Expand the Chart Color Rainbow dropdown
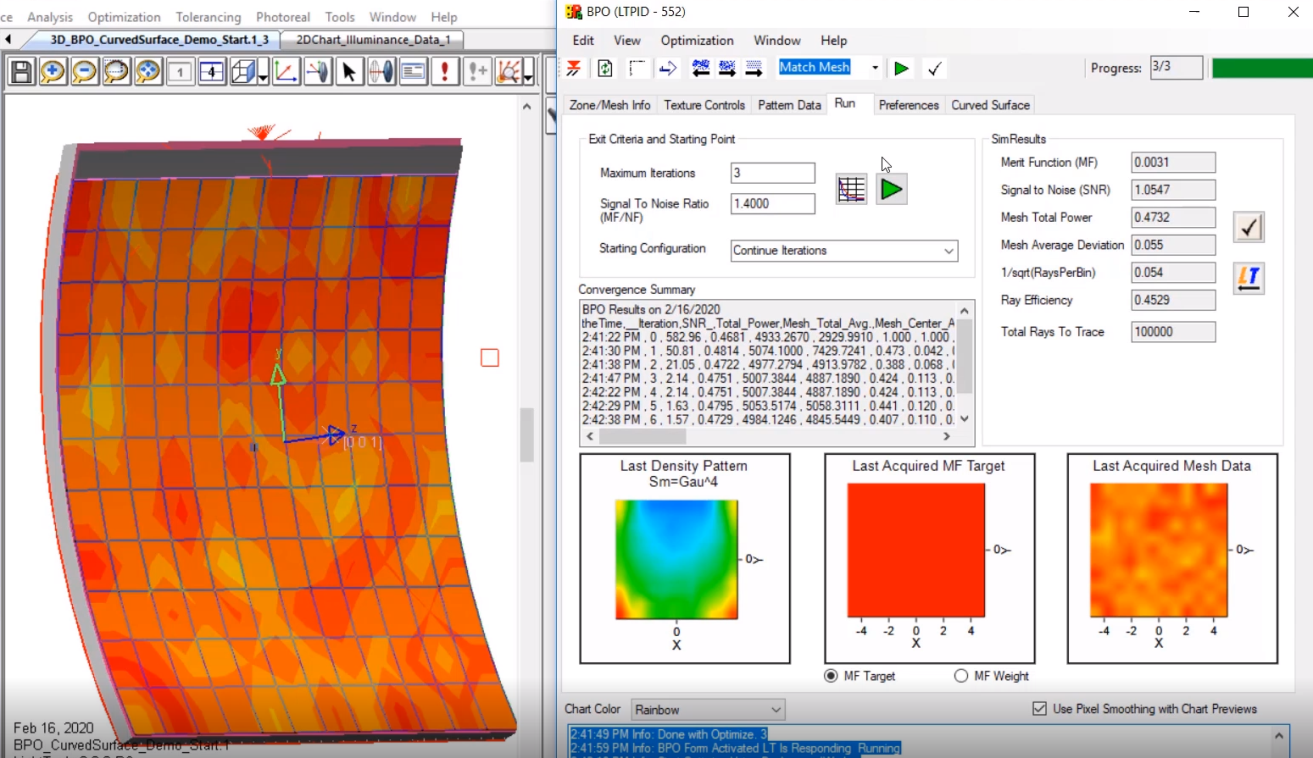 (x=707, y=710)
